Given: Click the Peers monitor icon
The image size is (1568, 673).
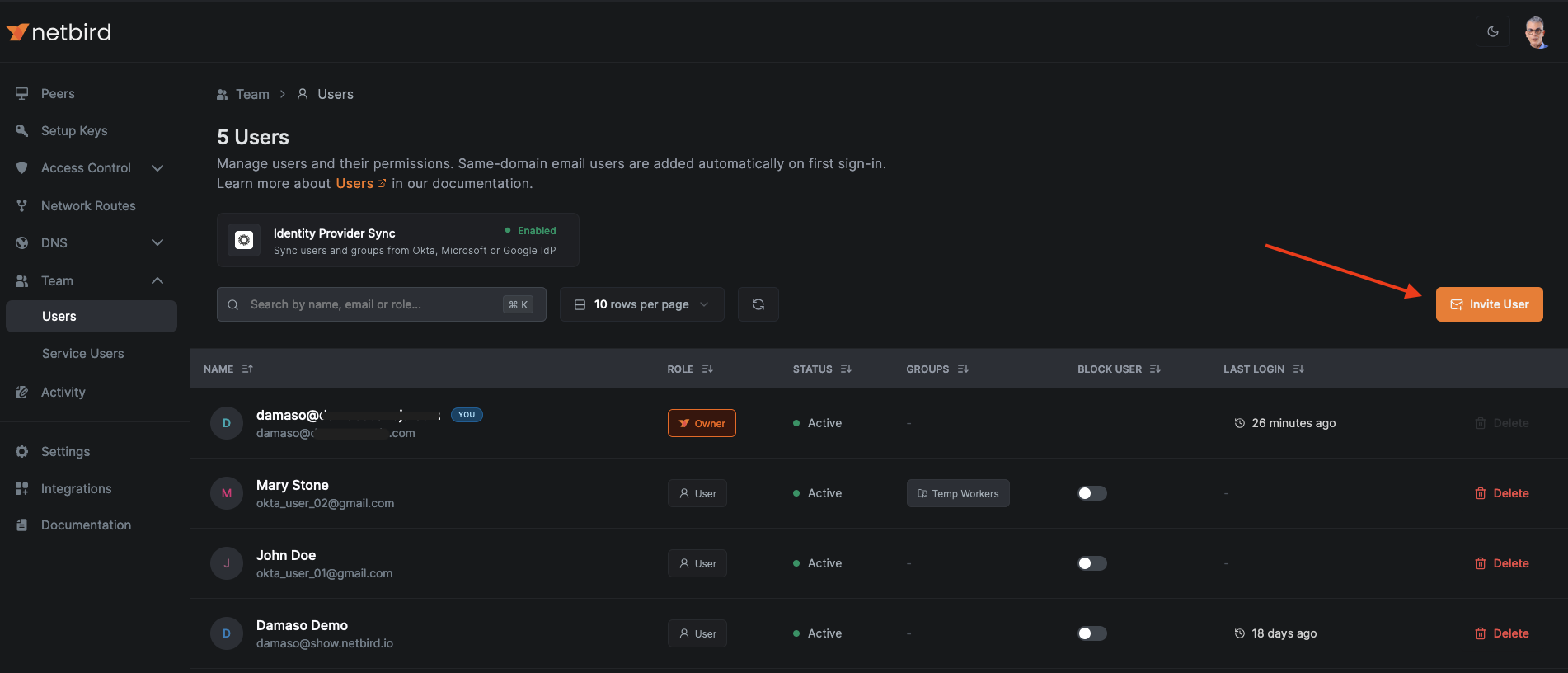Looking at the screenshot, I should [x=22, y=94].
